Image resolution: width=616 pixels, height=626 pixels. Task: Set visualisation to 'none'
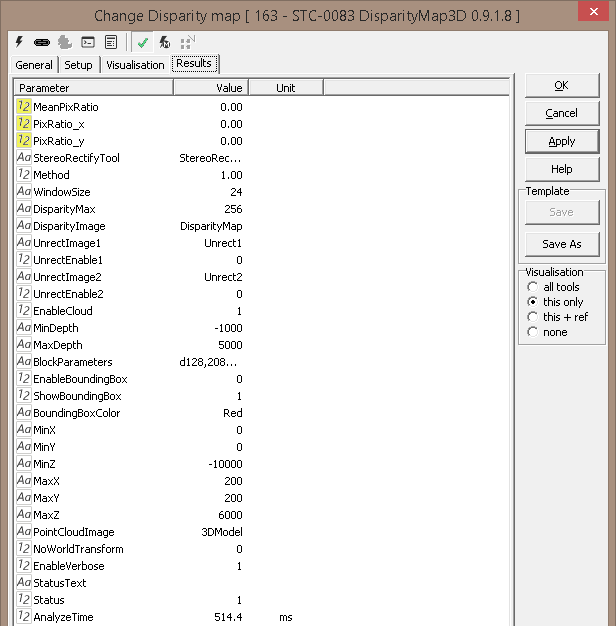[x=533, y=332]
